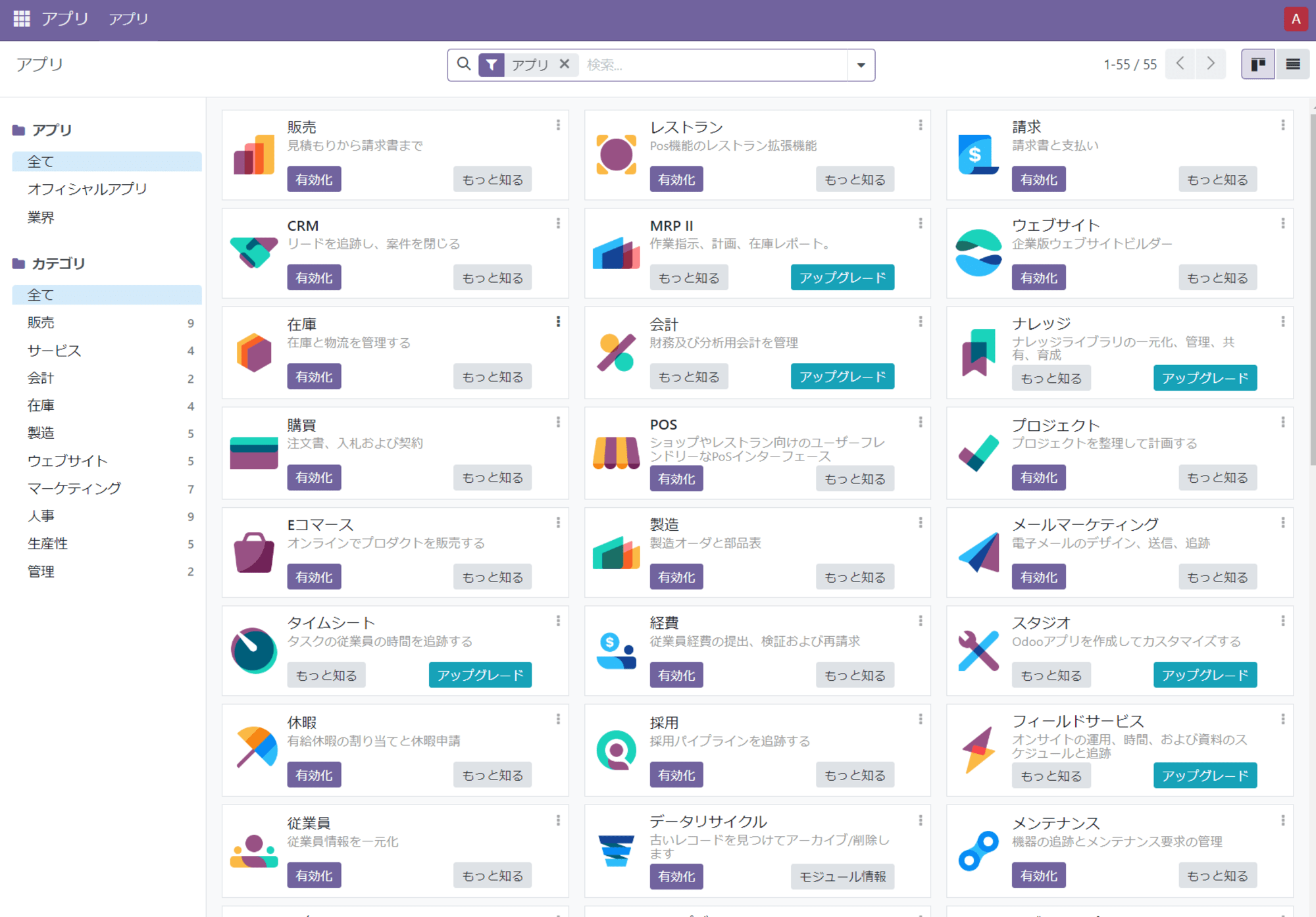Click the CRM handshake icon

[254, 253]
